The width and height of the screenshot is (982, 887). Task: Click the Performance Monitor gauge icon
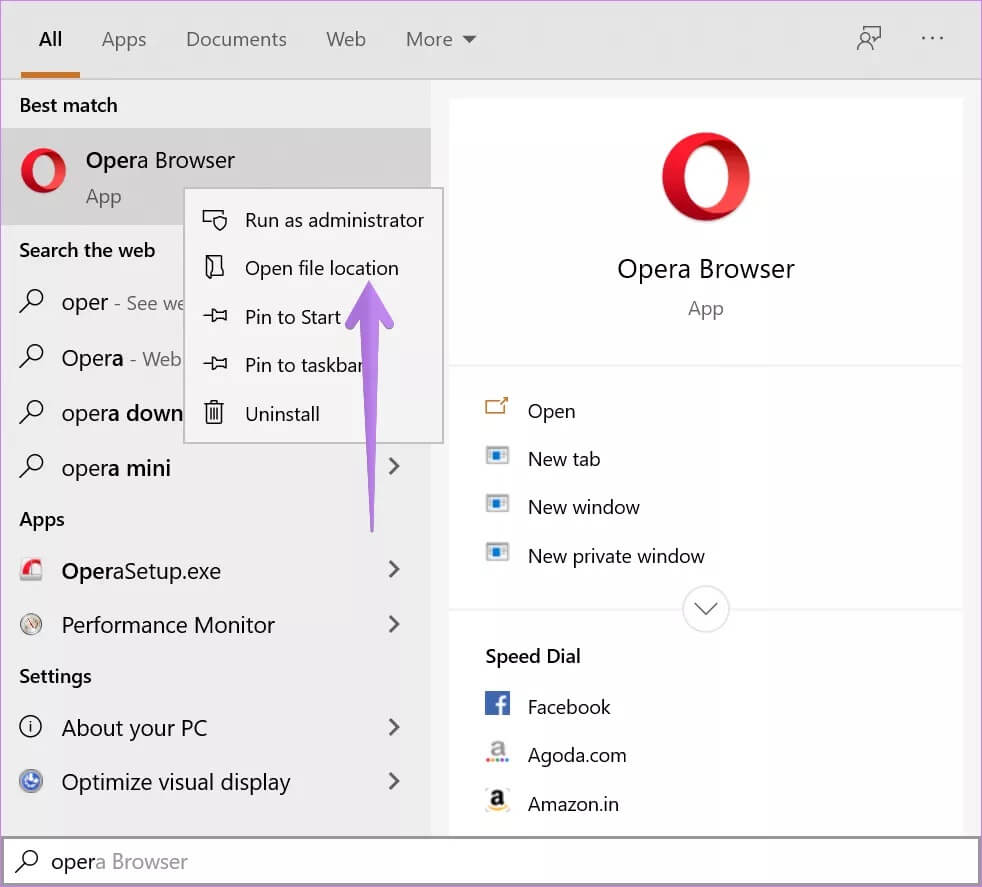(x=31, y=624)
